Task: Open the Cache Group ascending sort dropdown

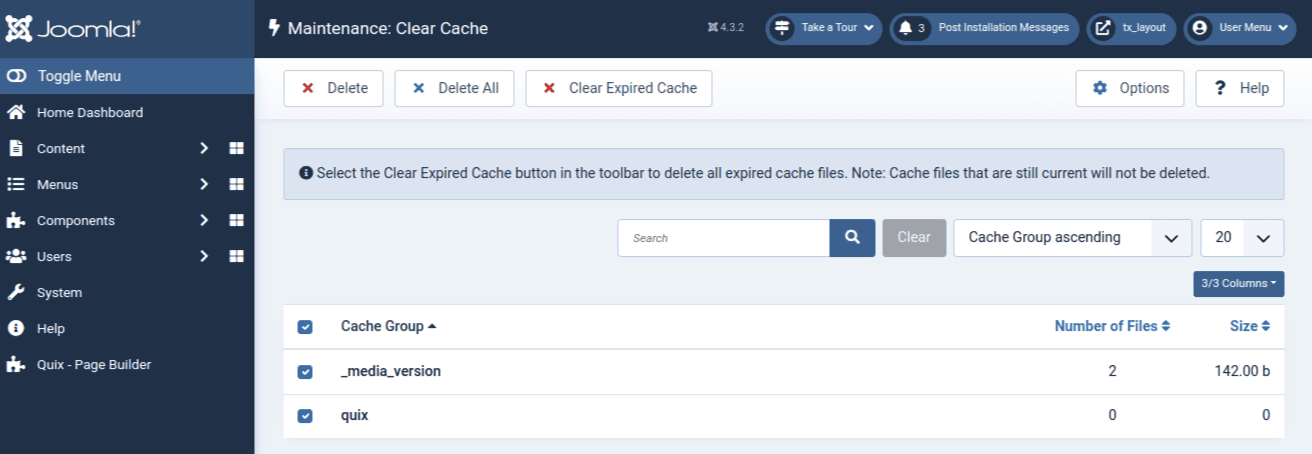Action: click(1072, 237)
